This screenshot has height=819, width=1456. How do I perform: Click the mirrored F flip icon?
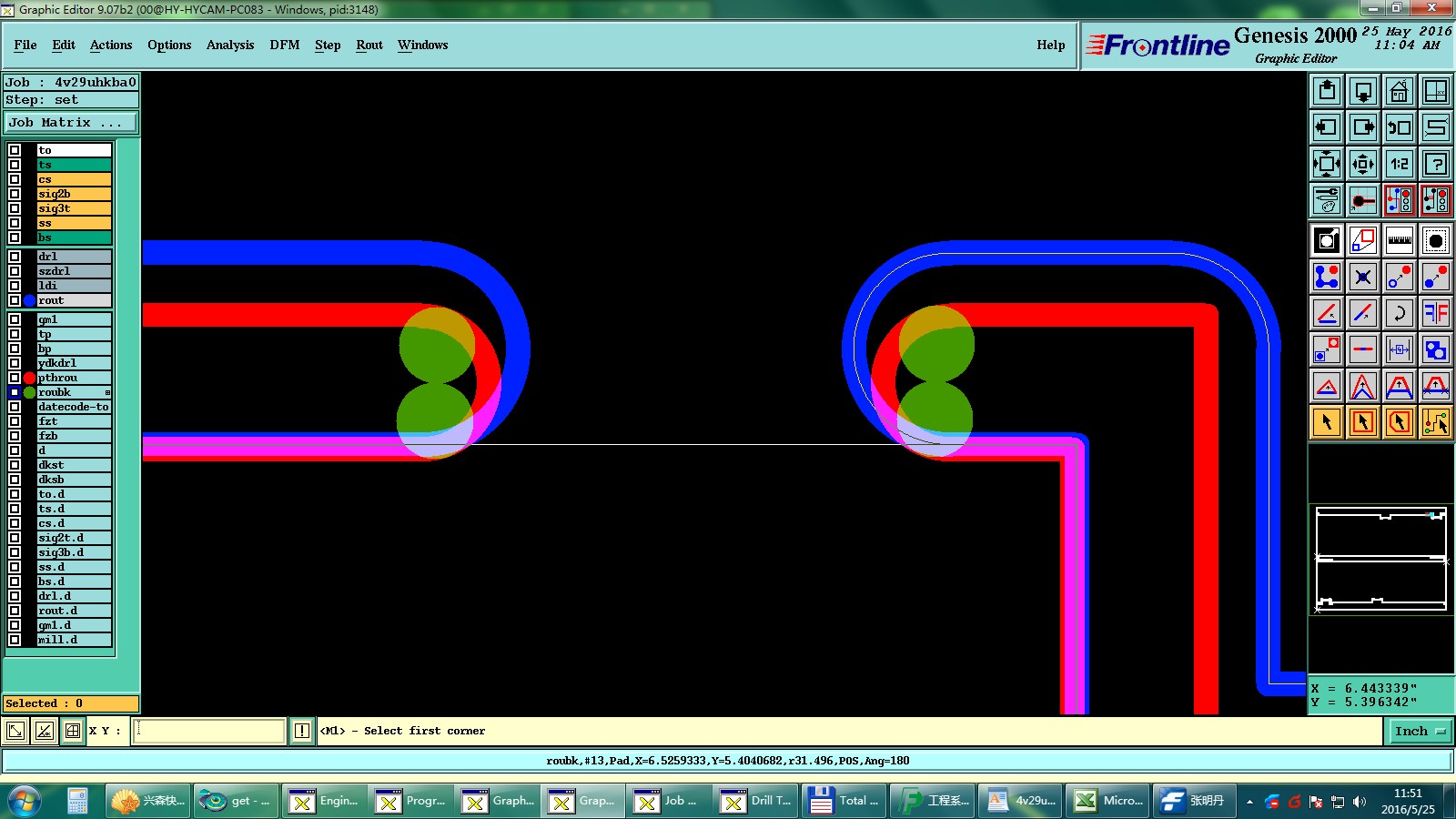click(x=1436, y=313)
